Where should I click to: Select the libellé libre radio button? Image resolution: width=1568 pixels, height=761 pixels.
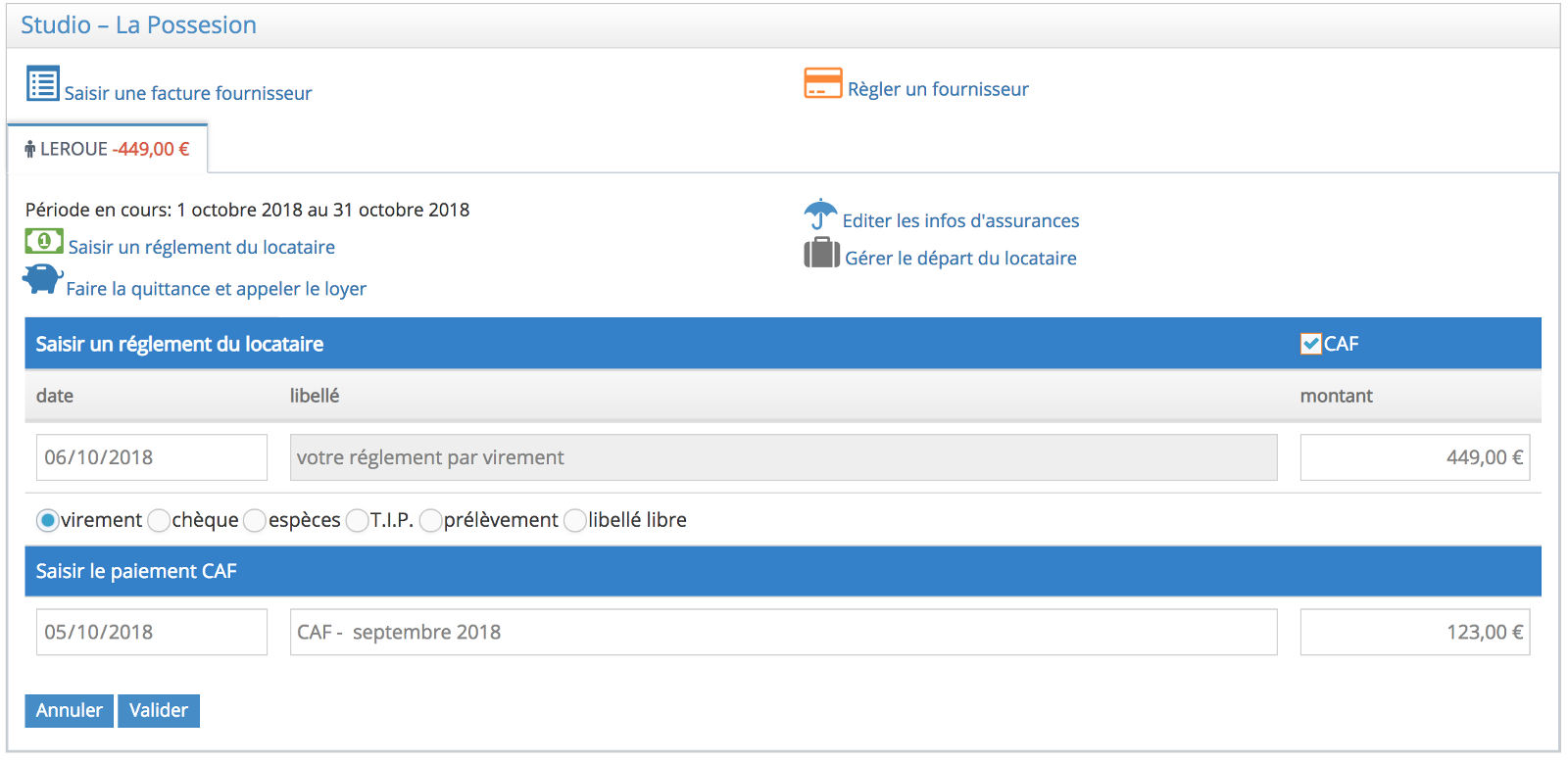coord(574,520)
